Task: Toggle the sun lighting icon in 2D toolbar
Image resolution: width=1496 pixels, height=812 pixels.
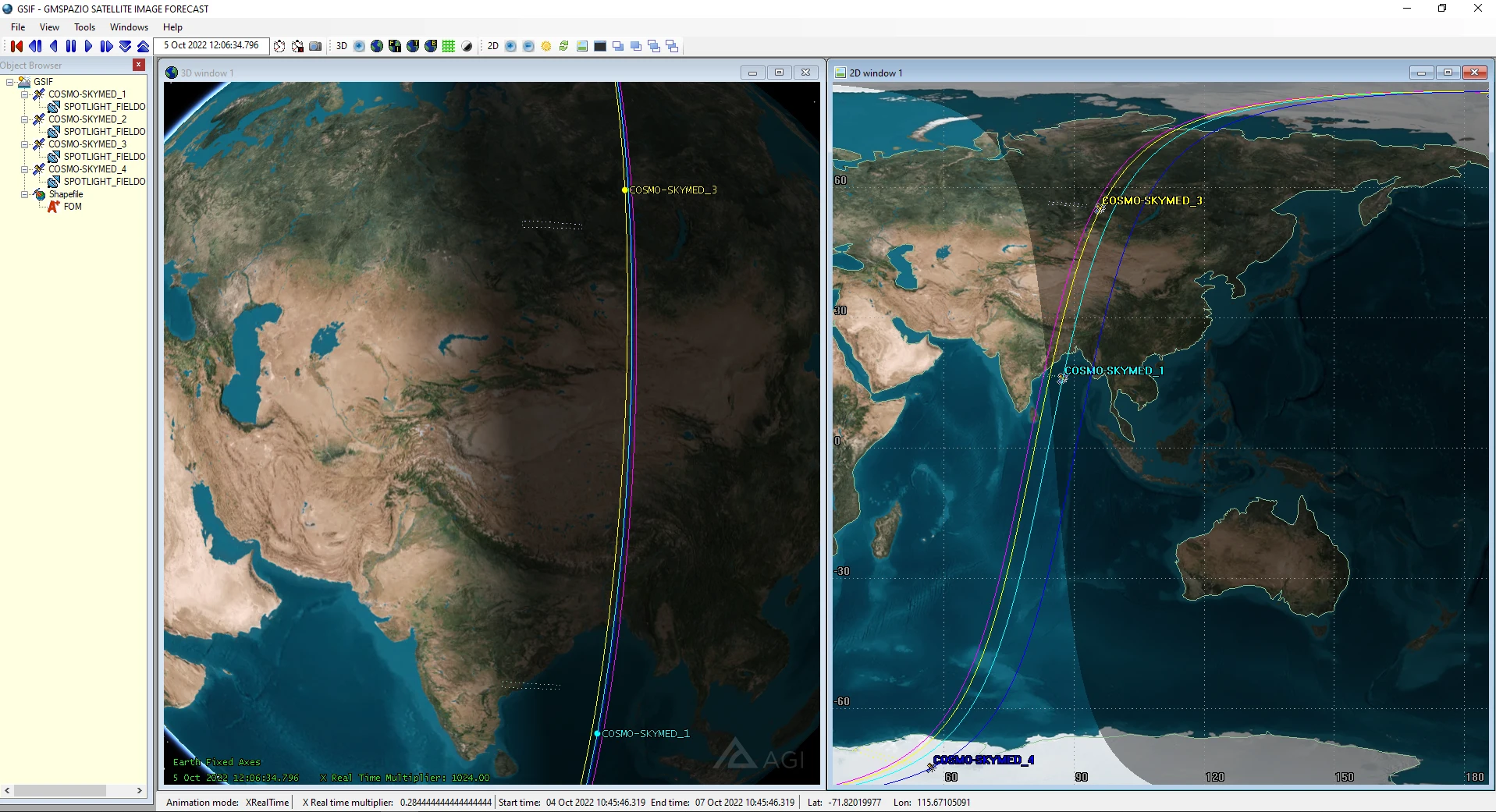Action: pyautogui.click(x=546, y=46)
